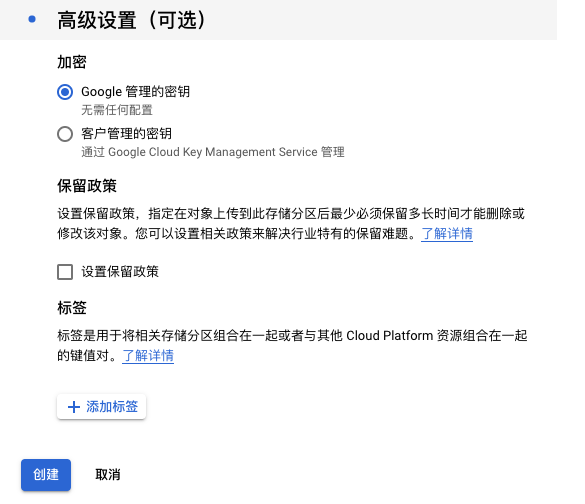The image size is (585, 504).
Task: Open 了解详情 link after 的键值对
Action: (148, 356)
